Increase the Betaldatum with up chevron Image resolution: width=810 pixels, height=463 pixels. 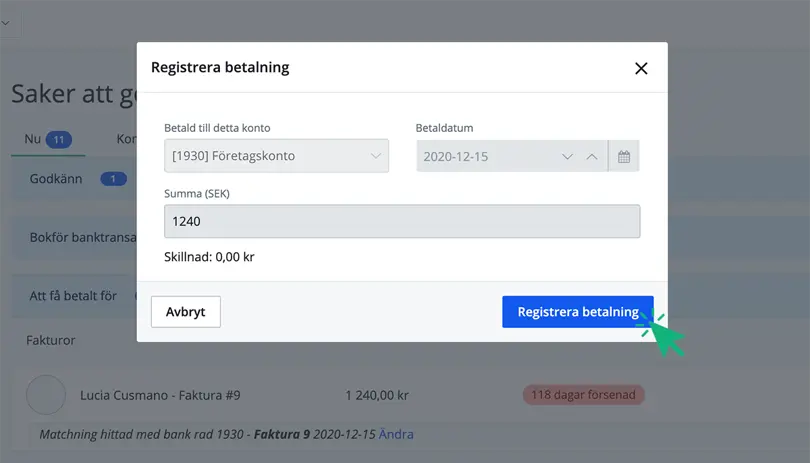coord(592,157)
